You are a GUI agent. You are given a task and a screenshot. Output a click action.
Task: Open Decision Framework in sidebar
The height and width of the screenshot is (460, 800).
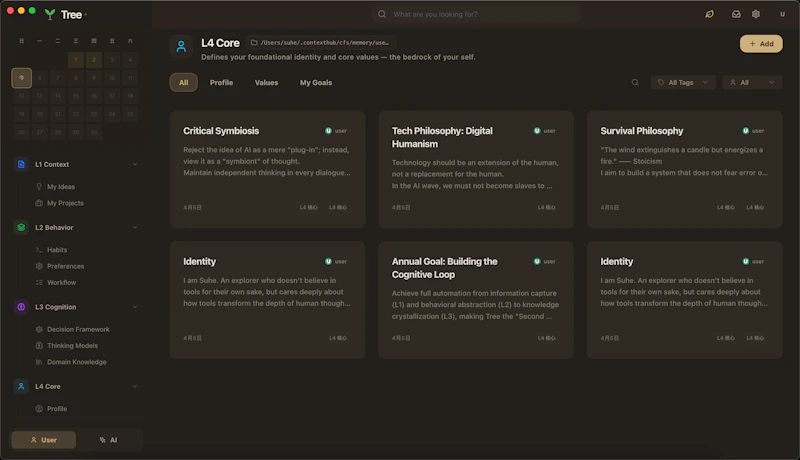pos(78,329)
